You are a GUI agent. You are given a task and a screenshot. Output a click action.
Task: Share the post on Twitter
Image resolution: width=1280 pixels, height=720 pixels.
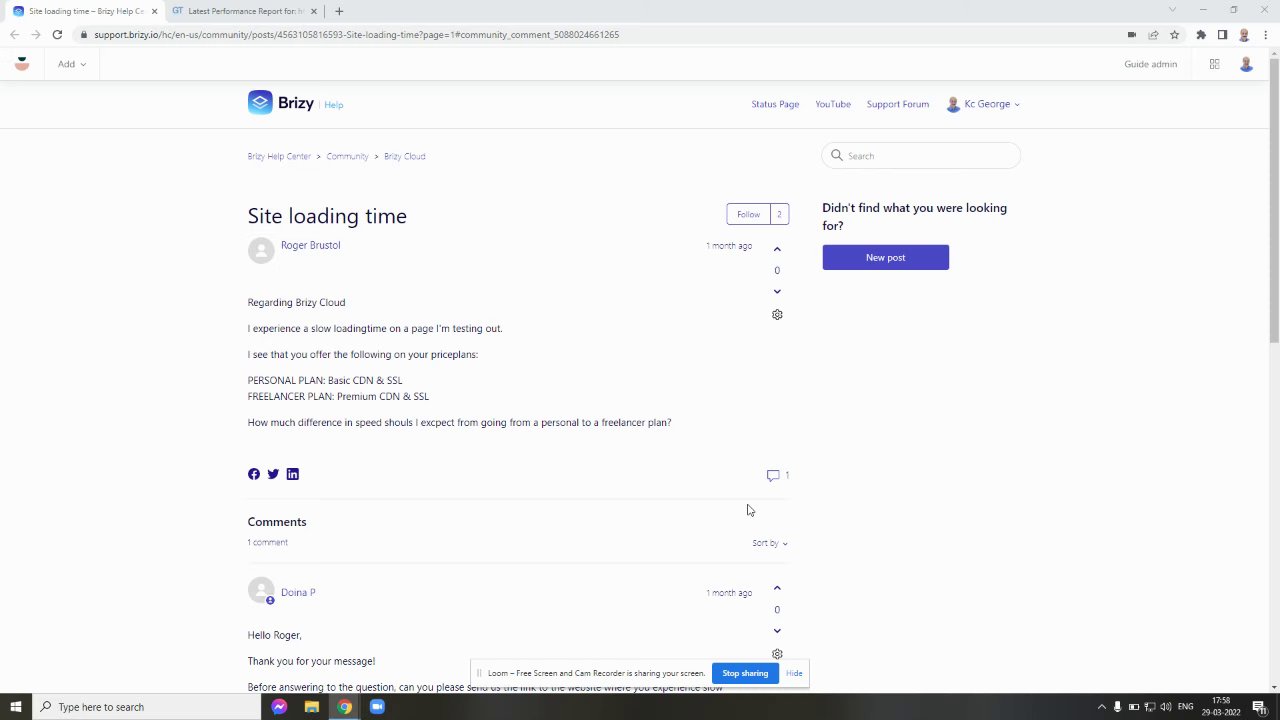[x=273, y=474]
